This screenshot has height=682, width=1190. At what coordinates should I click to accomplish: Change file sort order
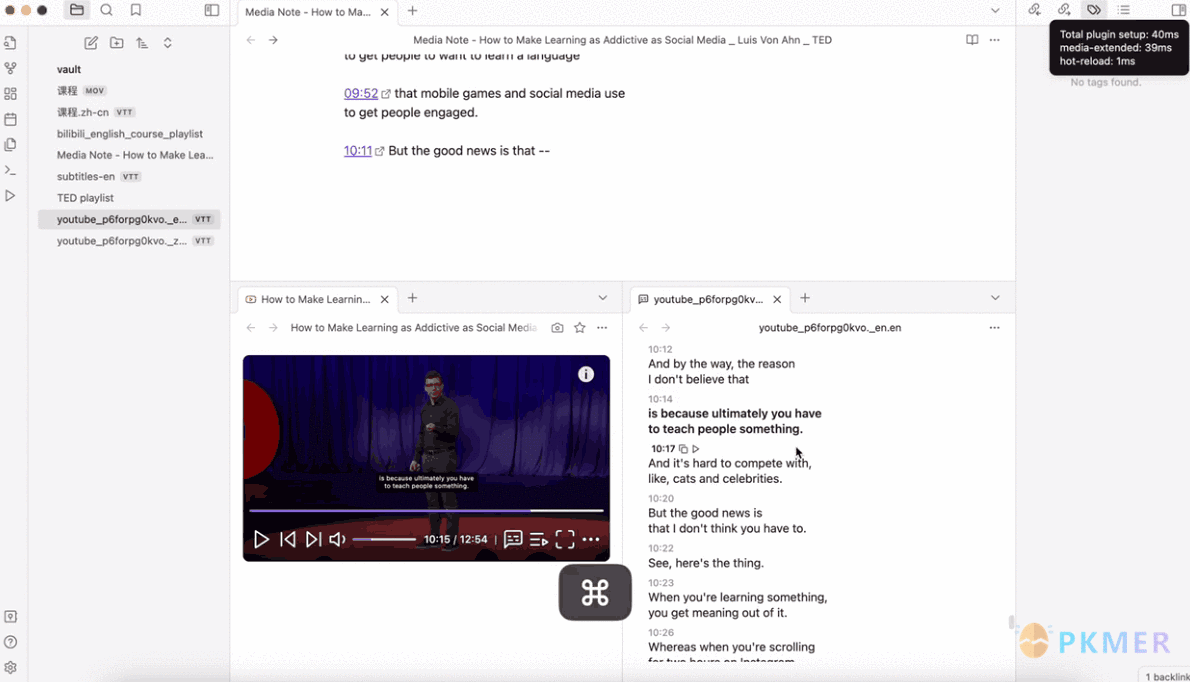click(142, 42)
